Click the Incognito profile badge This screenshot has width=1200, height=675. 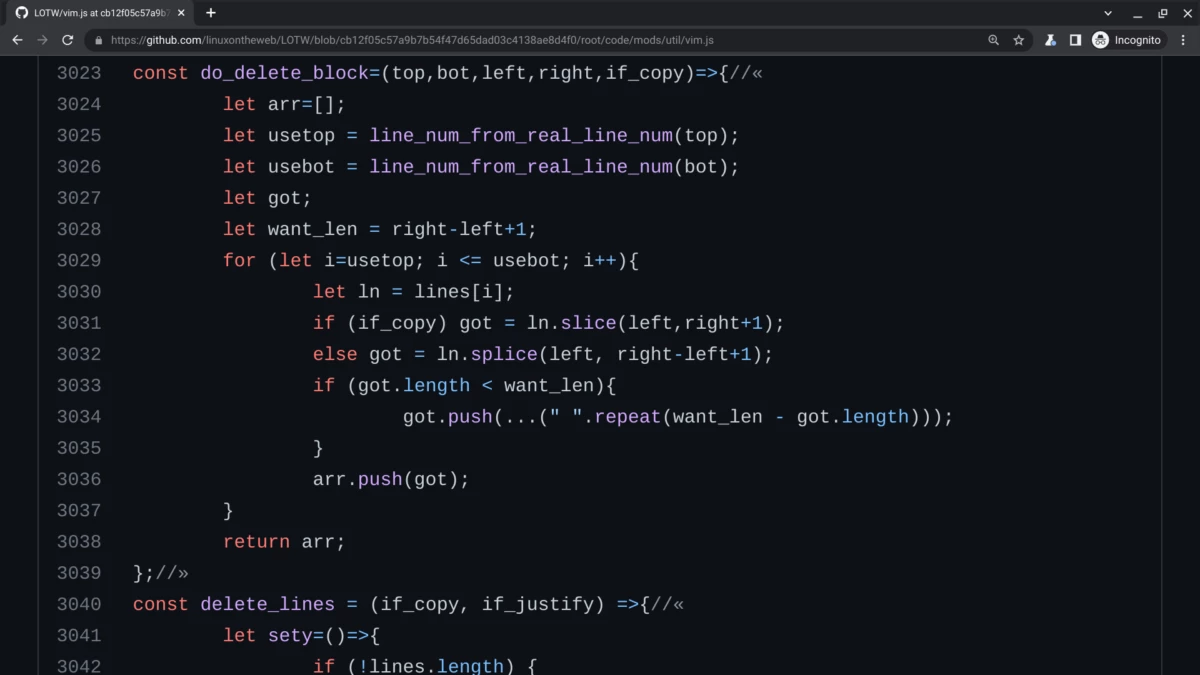pyautogui.click(x=1128, y=40)
